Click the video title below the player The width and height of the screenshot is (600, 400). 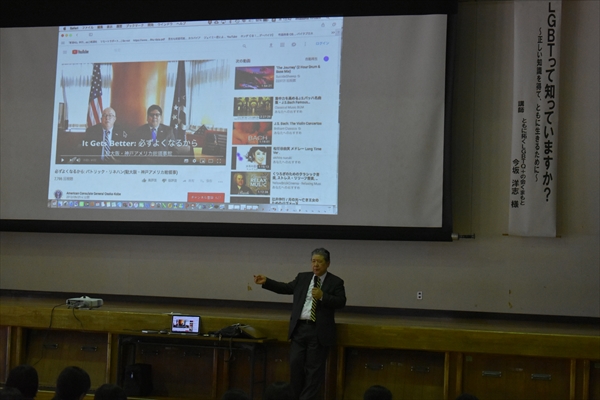coord(110,172)
